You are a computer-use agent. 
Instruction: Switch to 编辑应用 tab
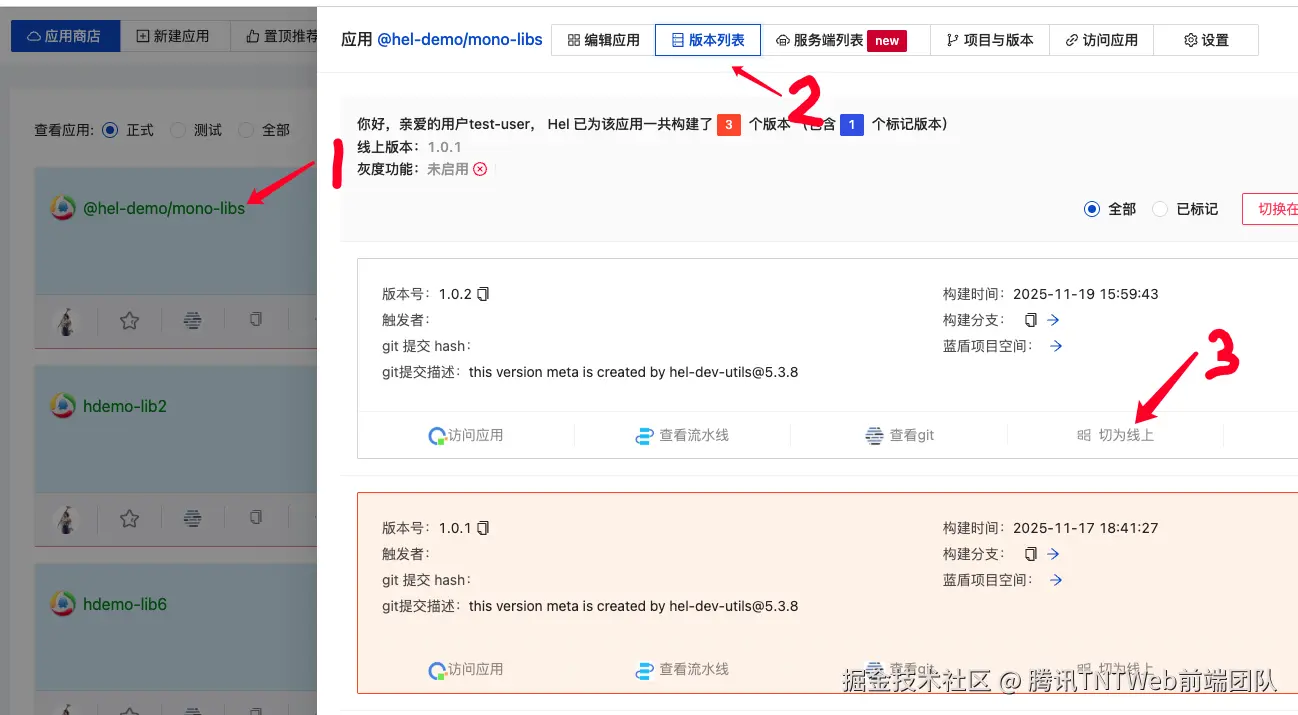603,40
